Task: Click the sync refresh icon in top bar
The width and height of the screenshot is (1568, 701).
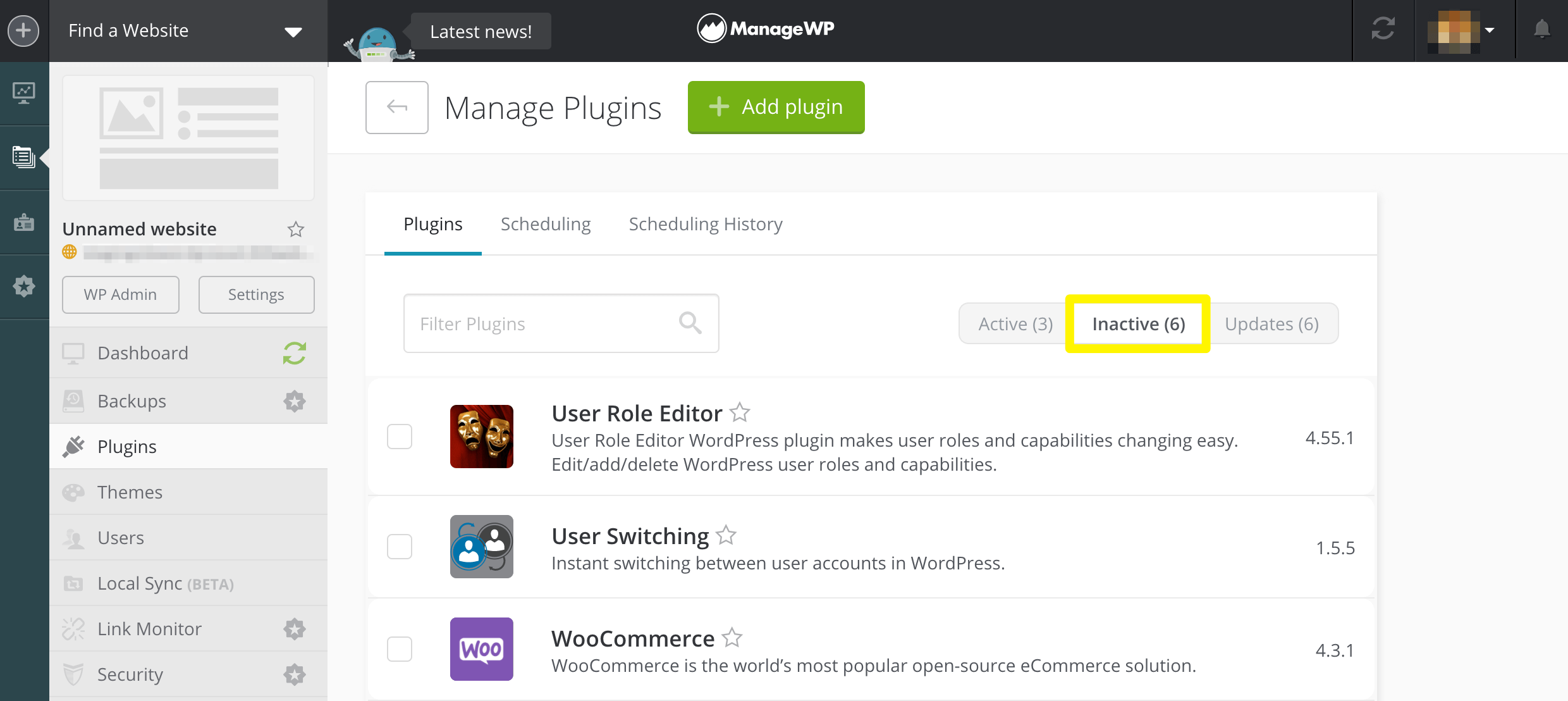Action: (x=1383, y=29)
